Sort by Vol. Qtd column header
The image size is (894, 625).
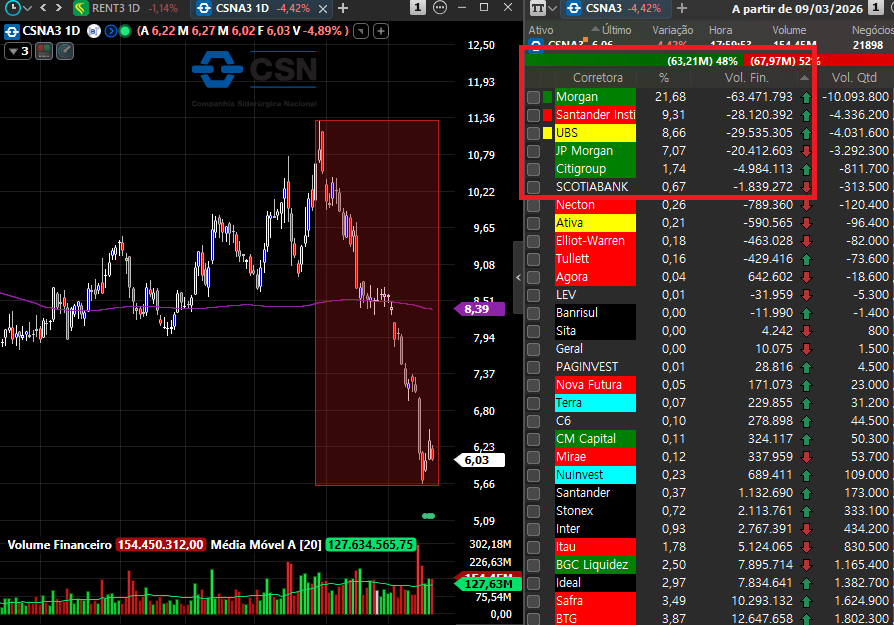coord(854,78)
